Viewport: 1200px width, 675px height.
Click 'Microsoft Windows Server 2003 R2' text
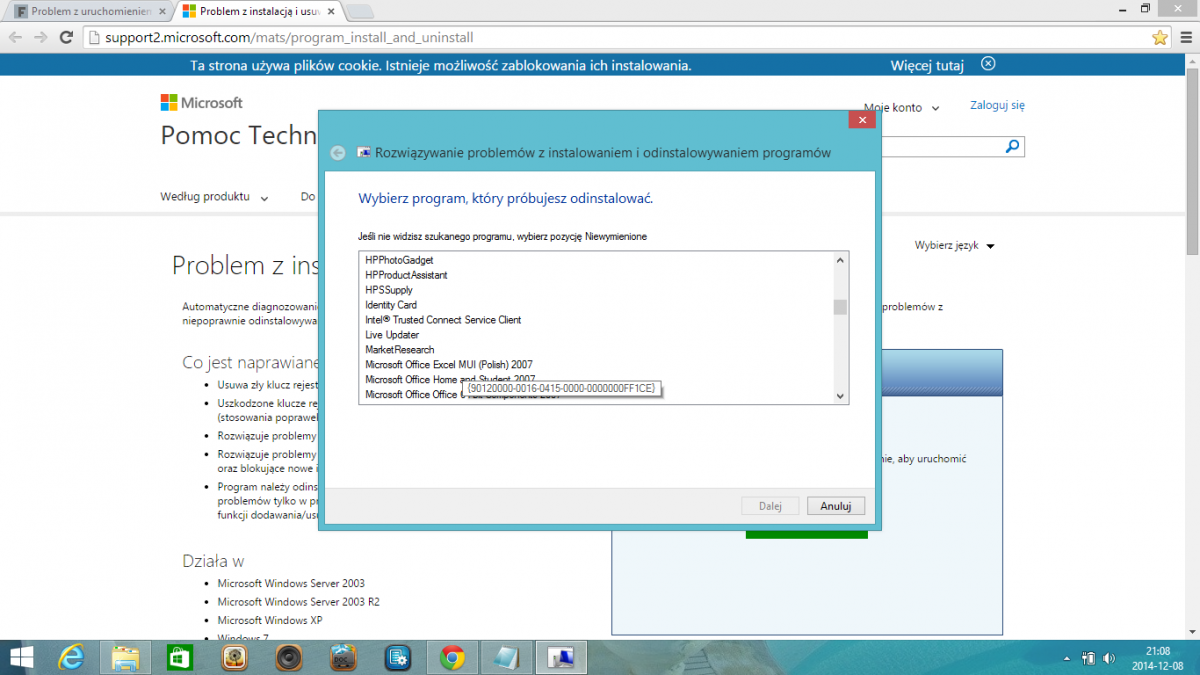coord(298,602)
